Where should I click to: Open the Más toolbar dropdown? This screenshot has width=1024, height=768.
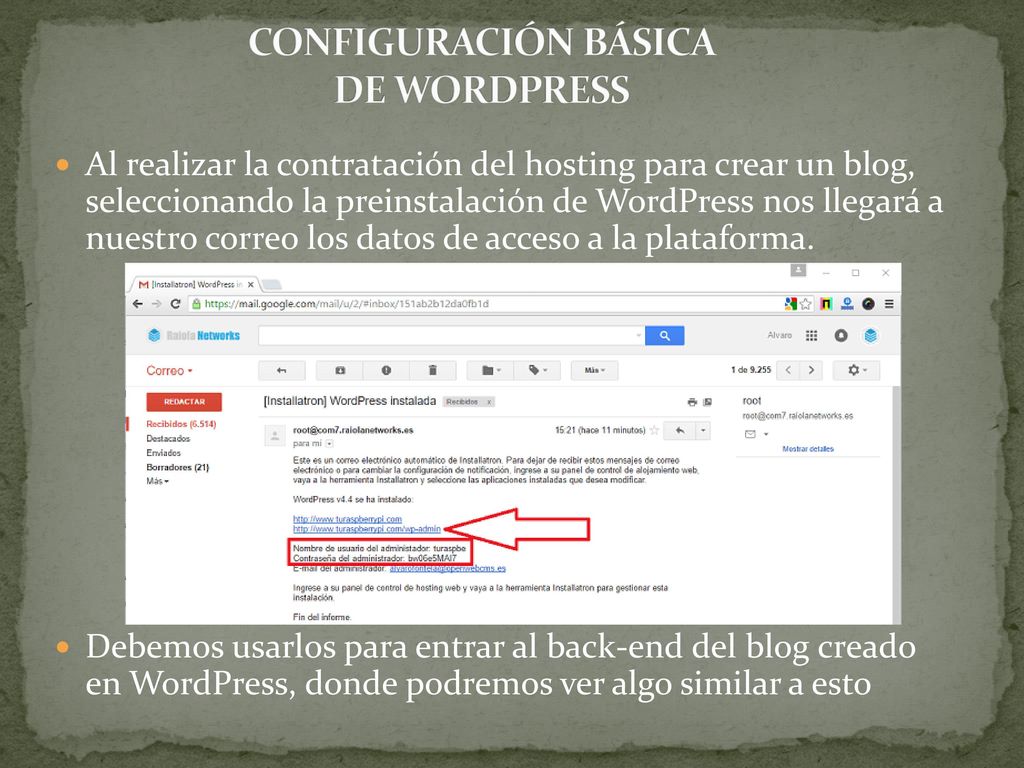coord(594,370)
